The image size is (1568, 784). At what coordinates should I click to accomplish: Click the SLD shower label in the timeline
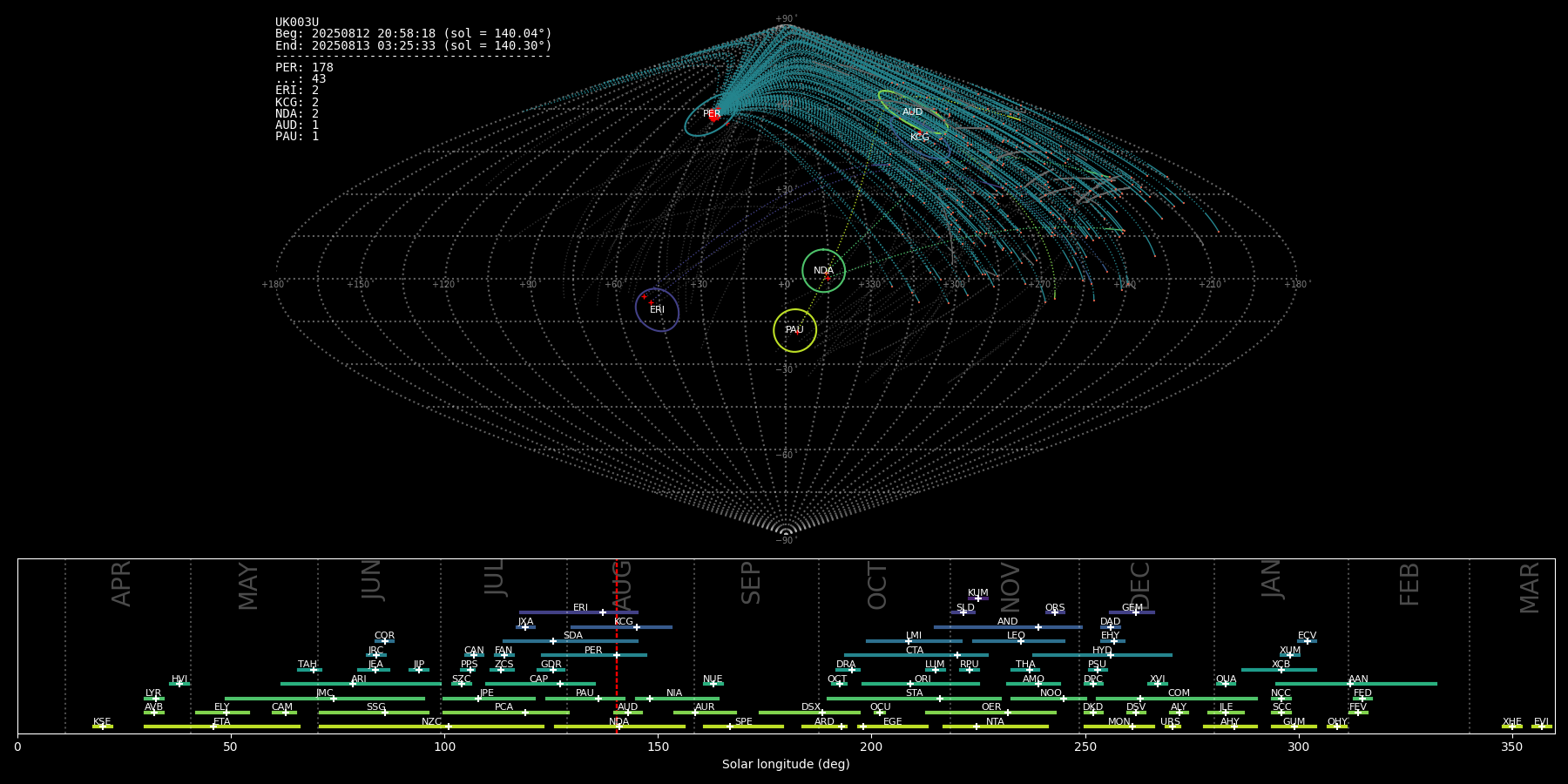[965, 608]
